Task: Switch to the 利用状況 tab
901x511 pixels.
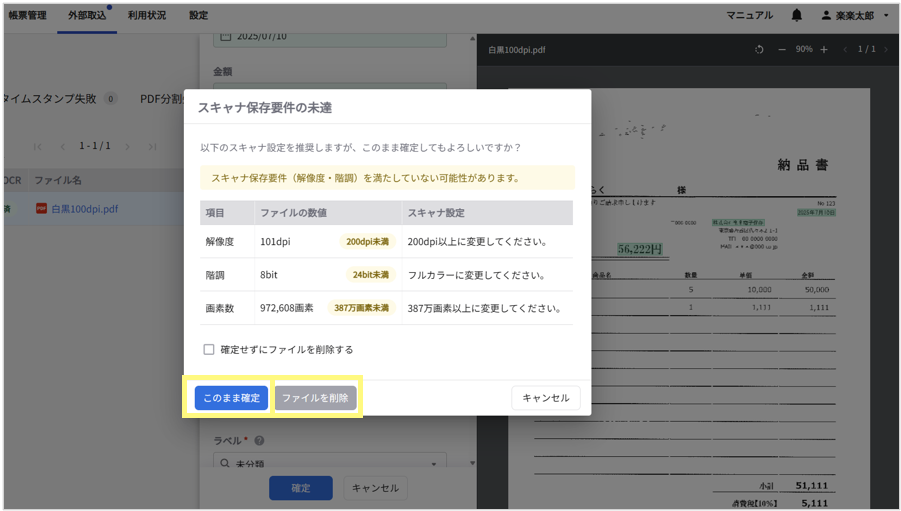Action: point(147,16)
